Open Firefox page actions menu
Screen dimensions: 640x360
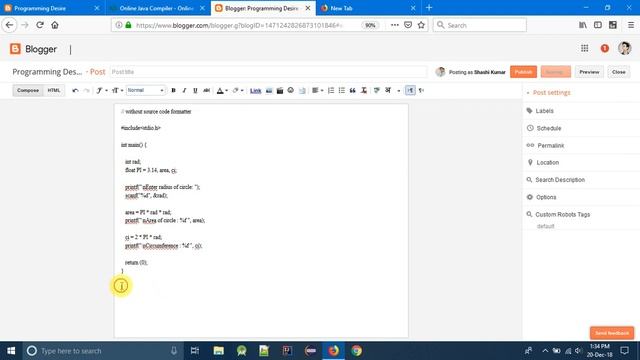click(394, 25)
